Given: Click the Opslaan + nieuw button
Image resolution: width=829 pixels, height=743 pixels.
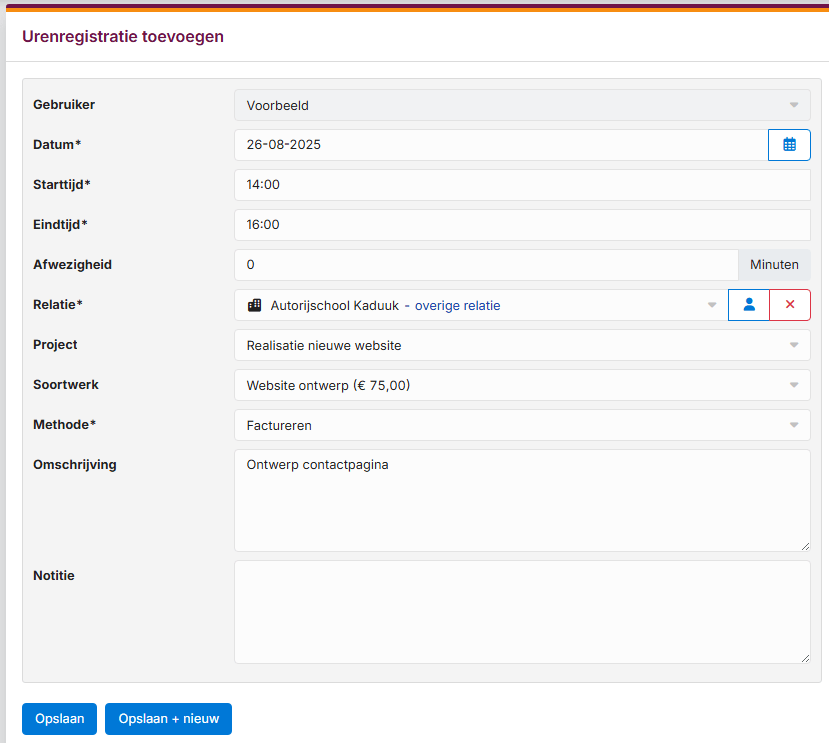Looking at the screenshot, I should 169,719.
